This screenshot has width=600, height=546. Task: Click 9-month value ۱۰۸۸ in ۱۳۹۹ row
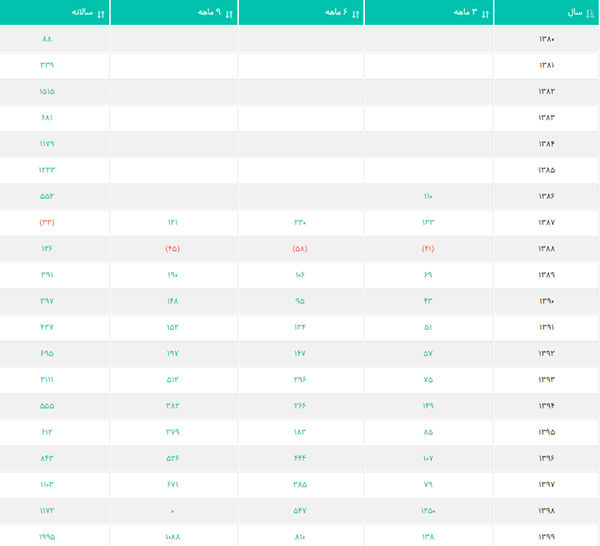tap(172, 537)
